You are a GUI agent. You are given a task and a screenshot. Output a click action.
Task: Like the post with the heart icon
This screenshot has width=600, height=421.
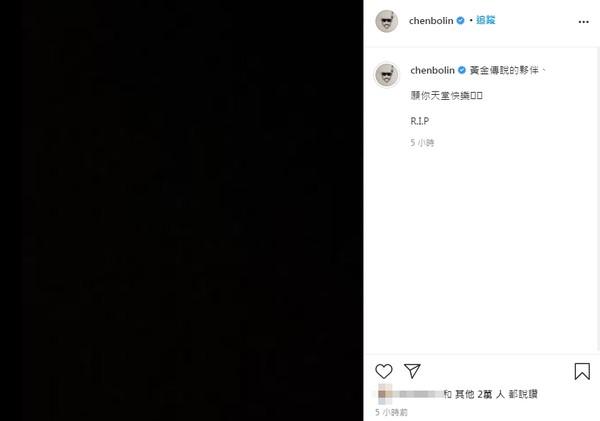(383, 371)
